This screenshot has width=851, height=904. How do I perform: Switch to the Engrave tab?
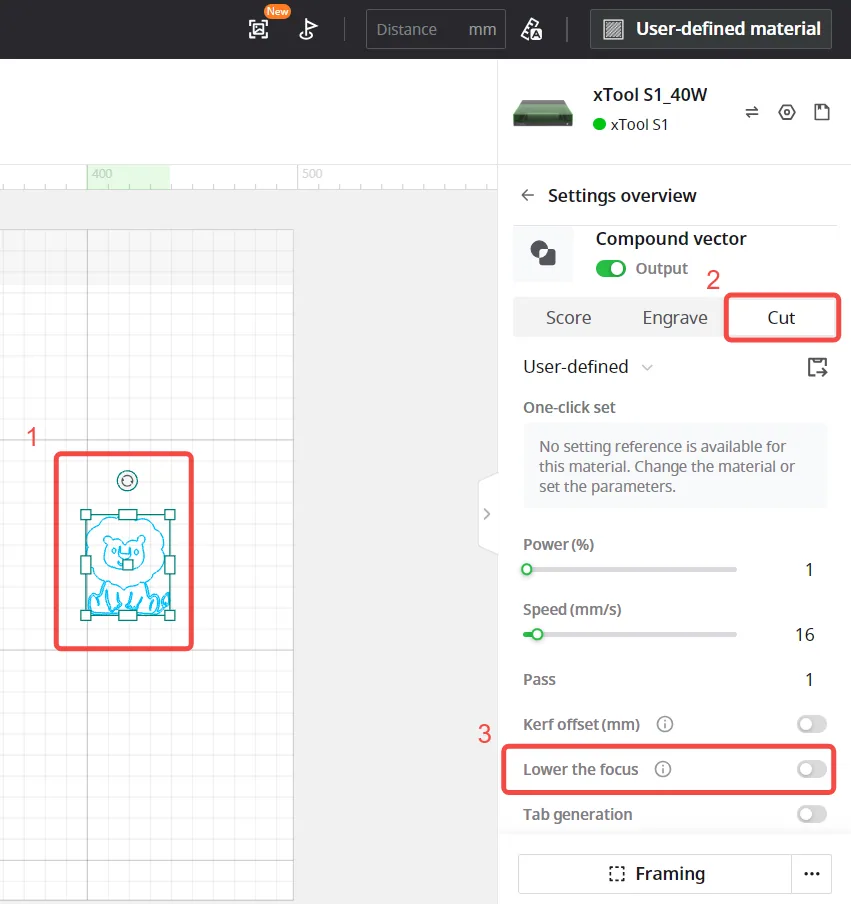(675, 318)
